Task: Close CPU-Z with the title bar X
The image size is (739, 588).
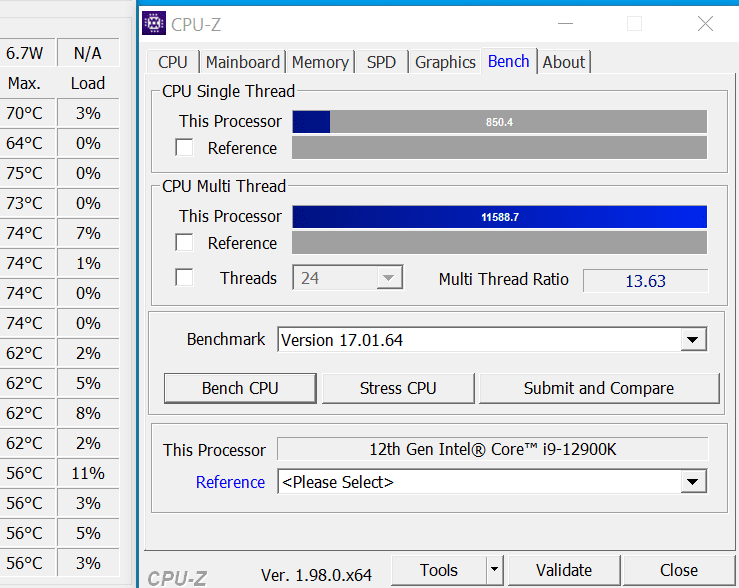Action: point(705,23)
